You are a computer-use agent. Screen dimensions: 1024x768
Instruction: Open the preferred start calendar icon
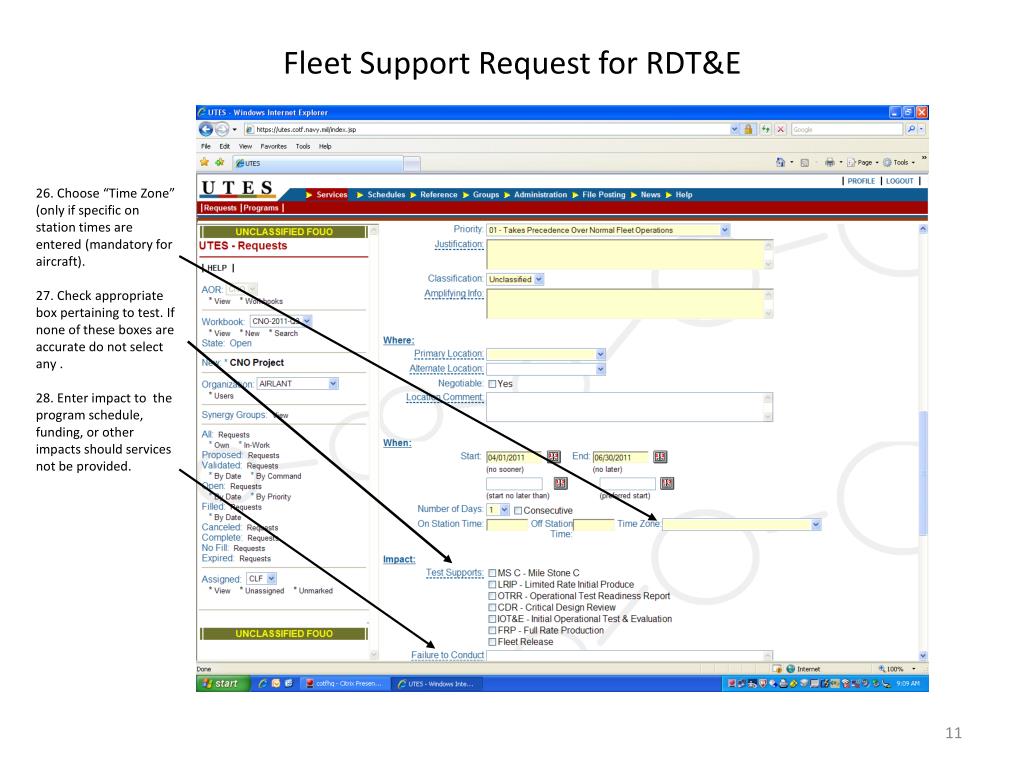[x=667, y=483]
